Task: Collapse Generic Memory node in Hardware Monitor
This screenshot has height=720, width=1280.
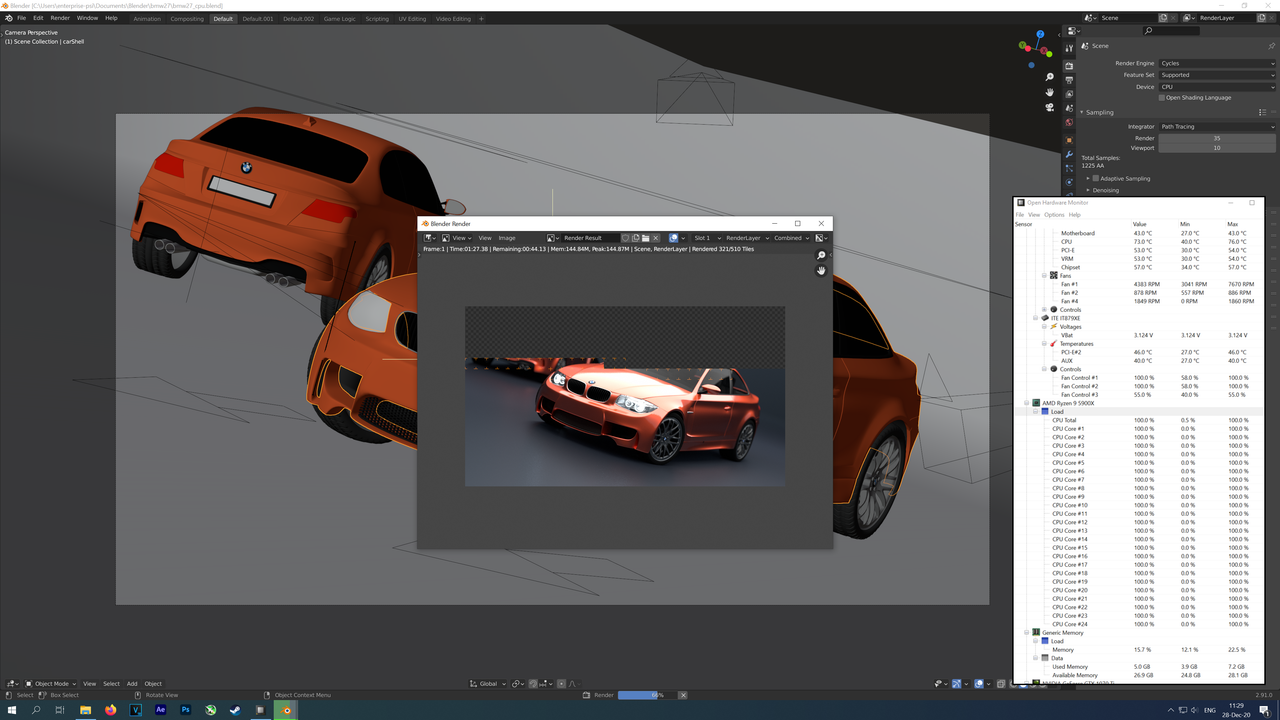Action: coord(1027,633)
